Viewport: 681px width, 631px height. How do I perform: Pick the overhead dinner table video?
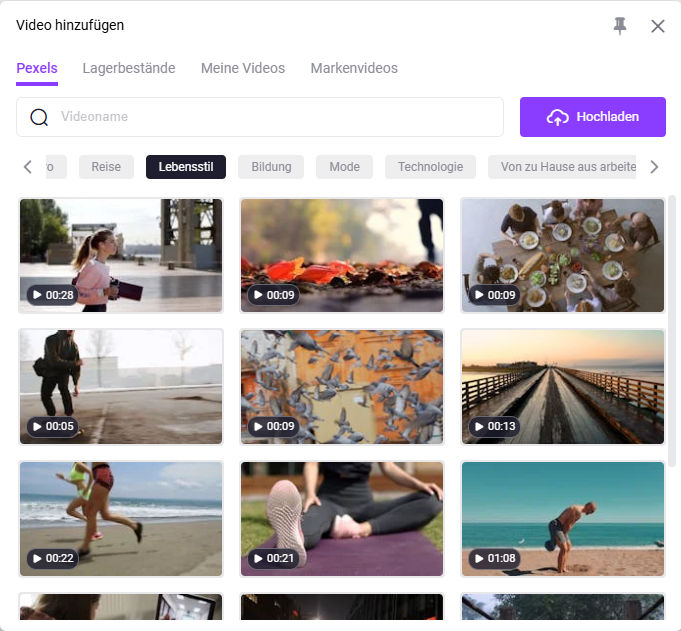[x=563, y=255]
